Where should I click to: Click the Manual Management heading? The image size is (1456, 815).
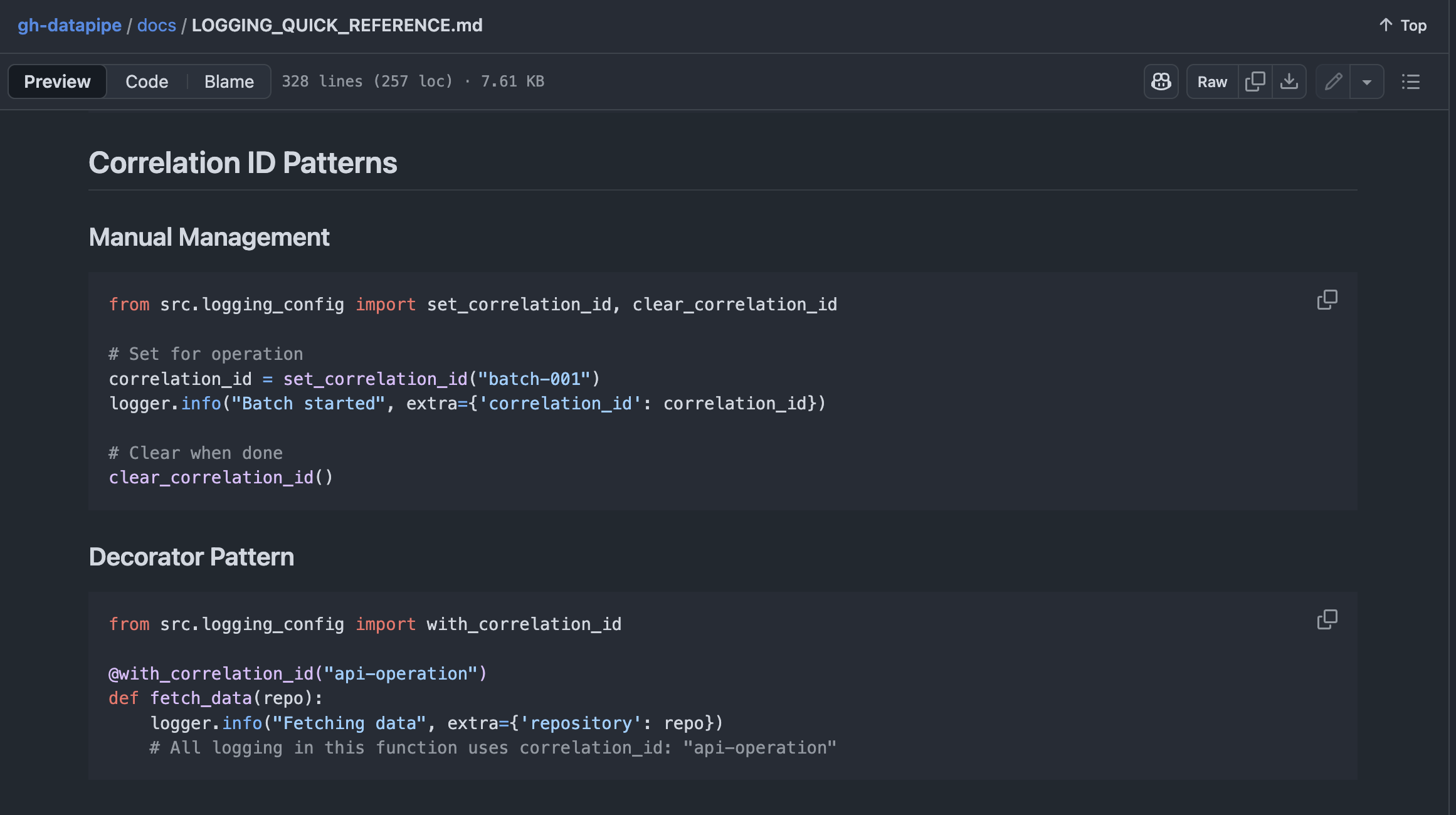point(209,237)
